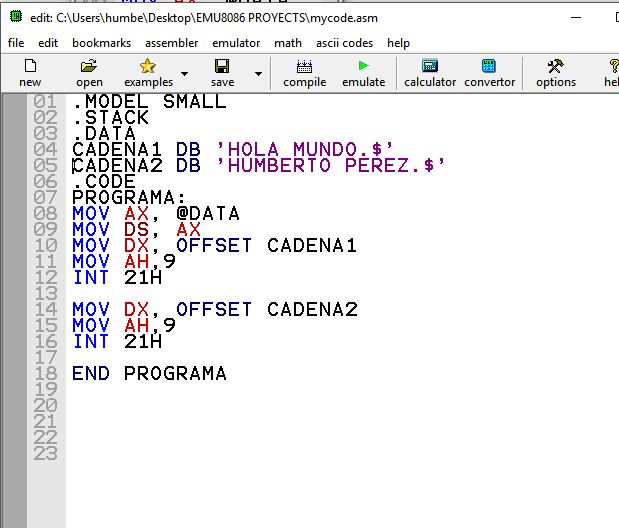619x528 pixels.
Task: Open a file with the open folder icon
Action: [x=89, y=66]
